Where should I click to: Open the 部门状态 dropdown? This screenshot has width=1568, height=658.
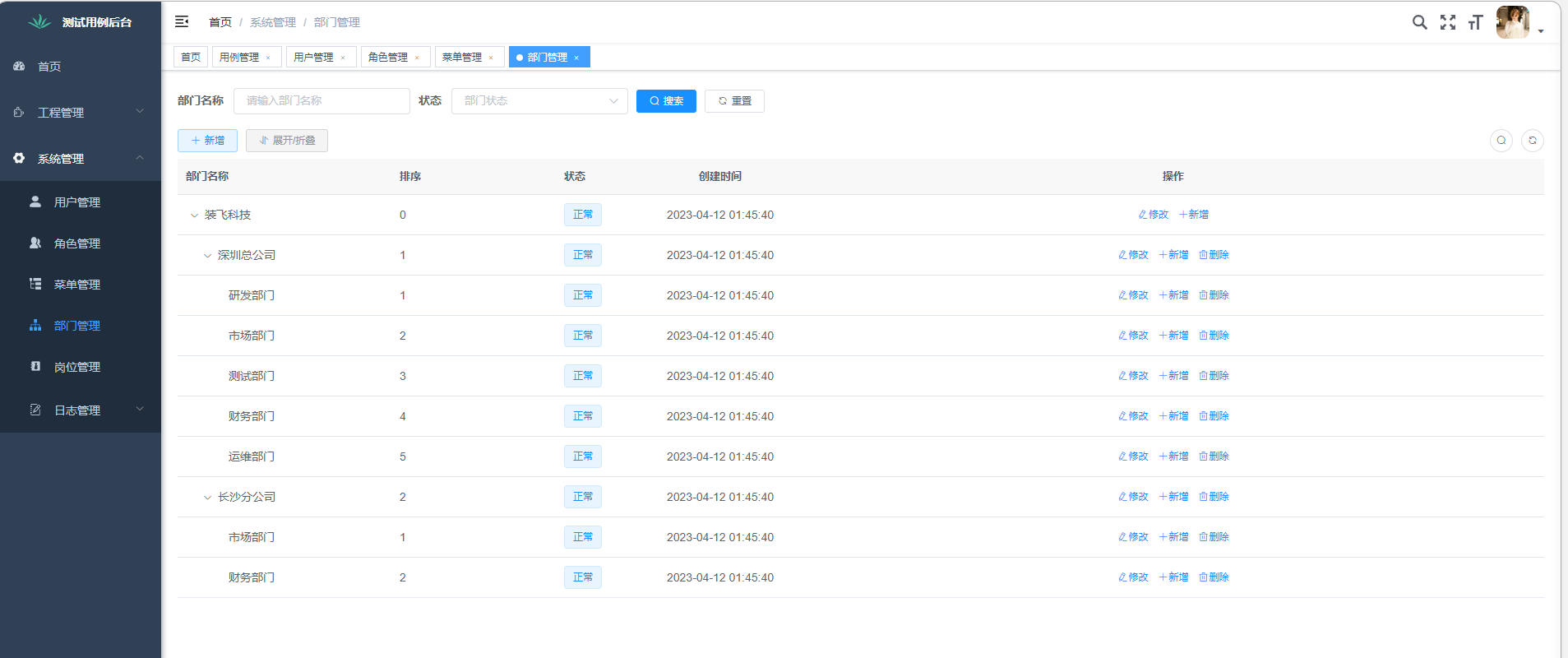coord(539,101)
